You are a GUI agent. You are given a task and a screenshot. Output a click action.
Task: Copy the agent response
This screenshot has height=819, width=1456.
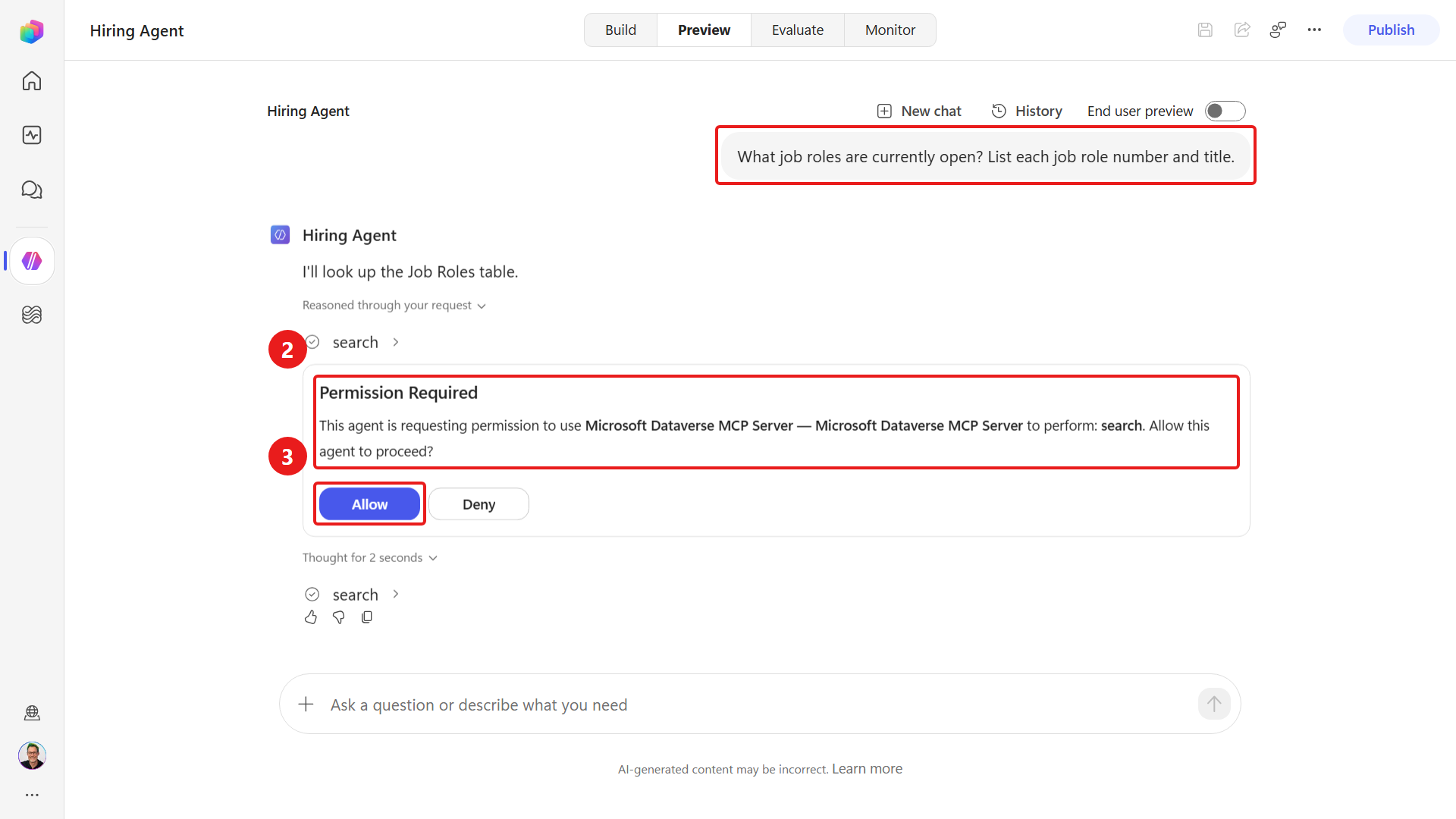click(x=367, y=617)
